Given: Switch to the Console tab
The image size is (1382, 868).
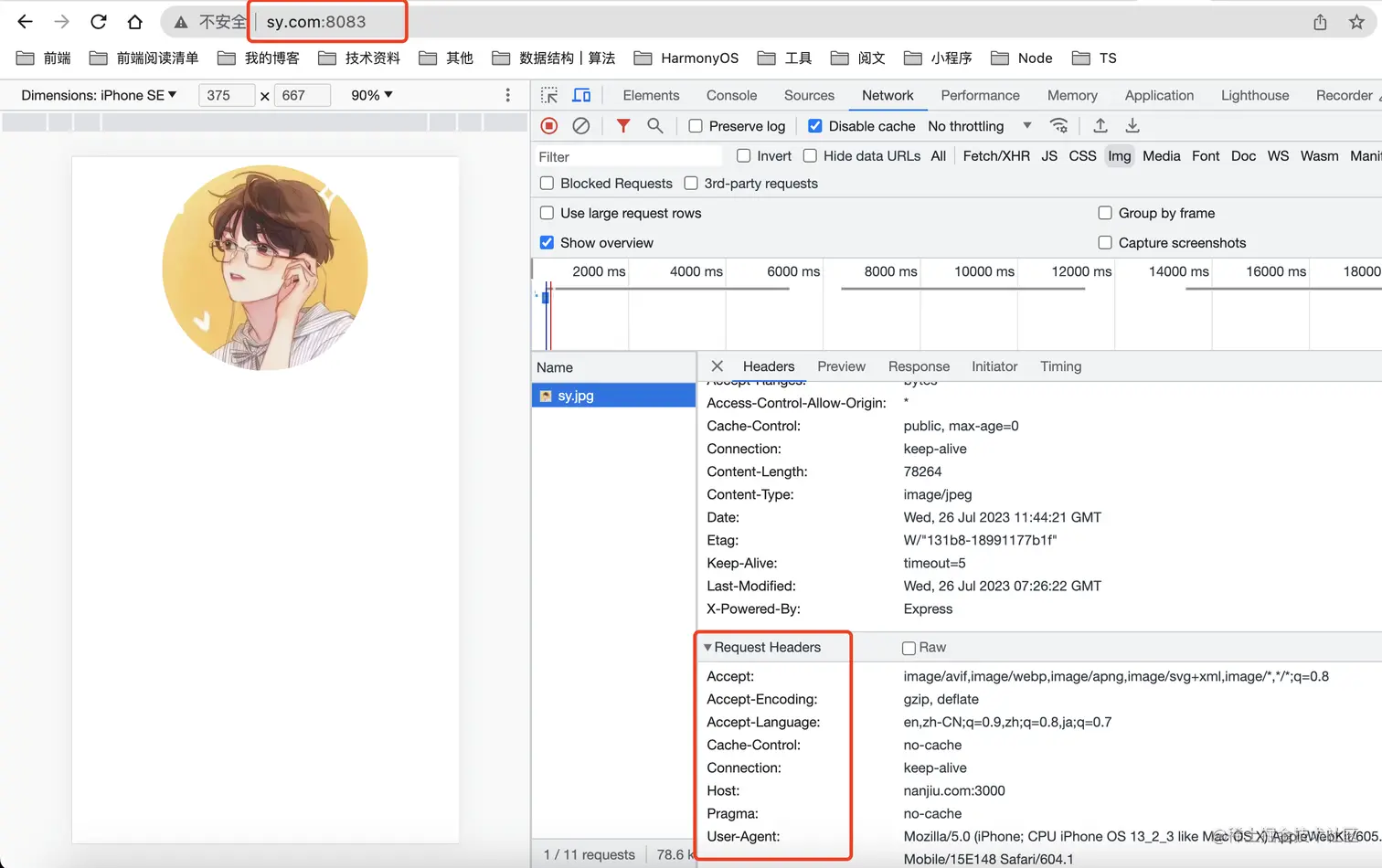Looking at the screenshot, I should [731, 95].
